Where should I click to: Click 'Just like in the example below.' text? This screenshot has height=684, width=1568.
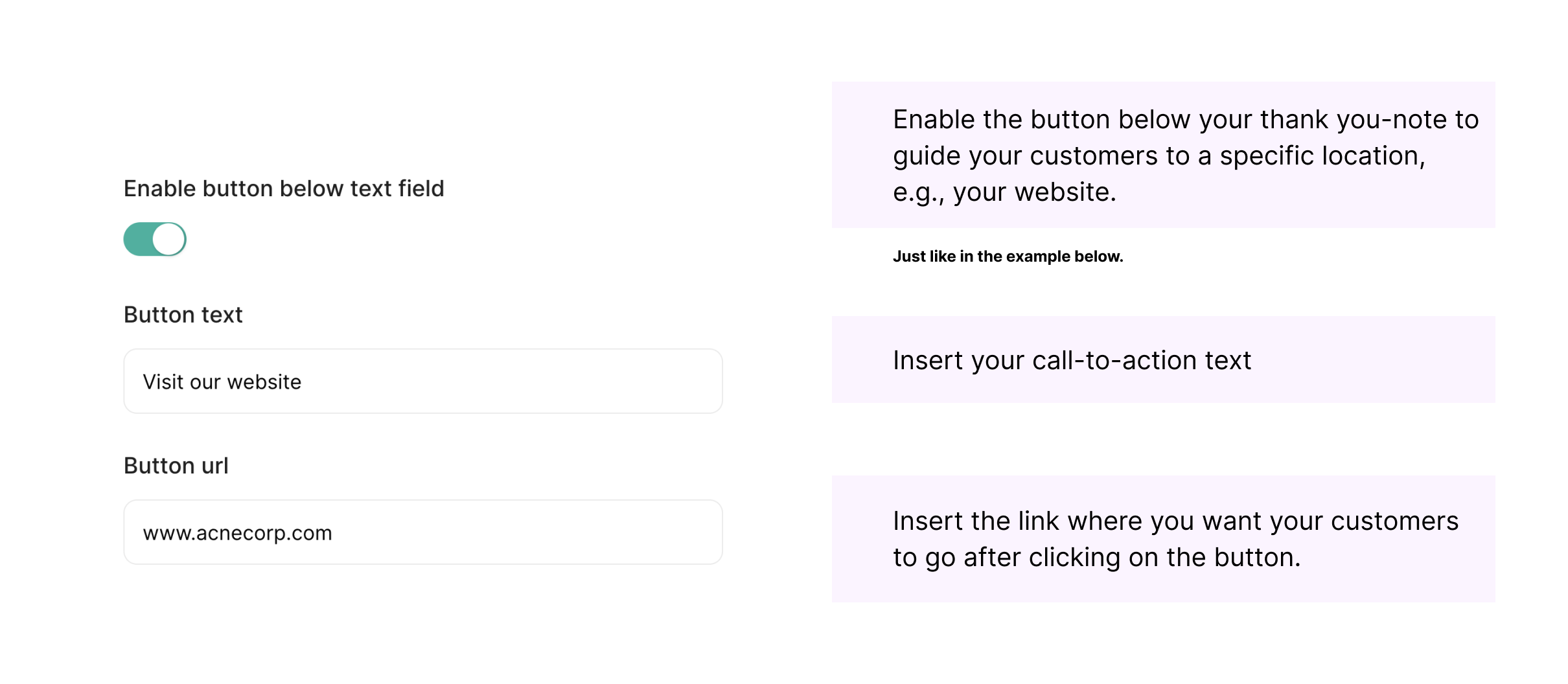[x=1008, y=256]
